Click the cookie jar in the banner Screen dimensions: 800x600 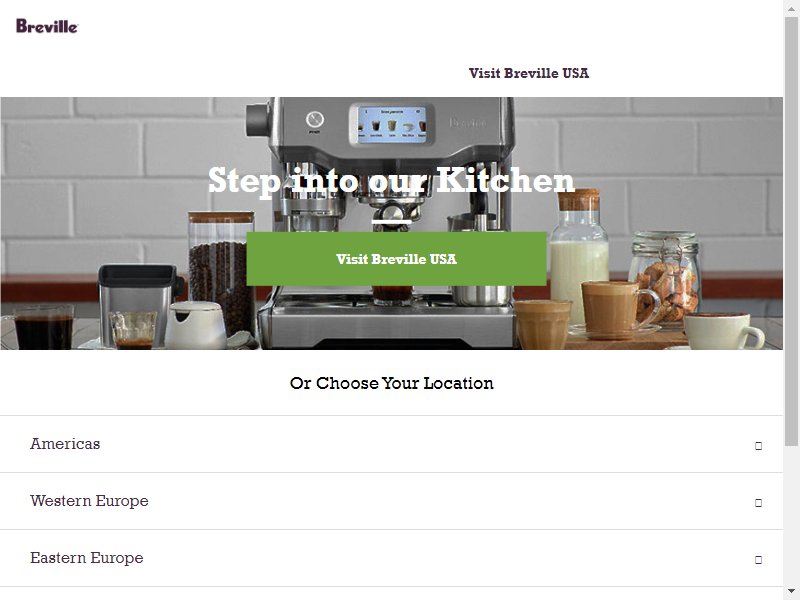point(664,278)
